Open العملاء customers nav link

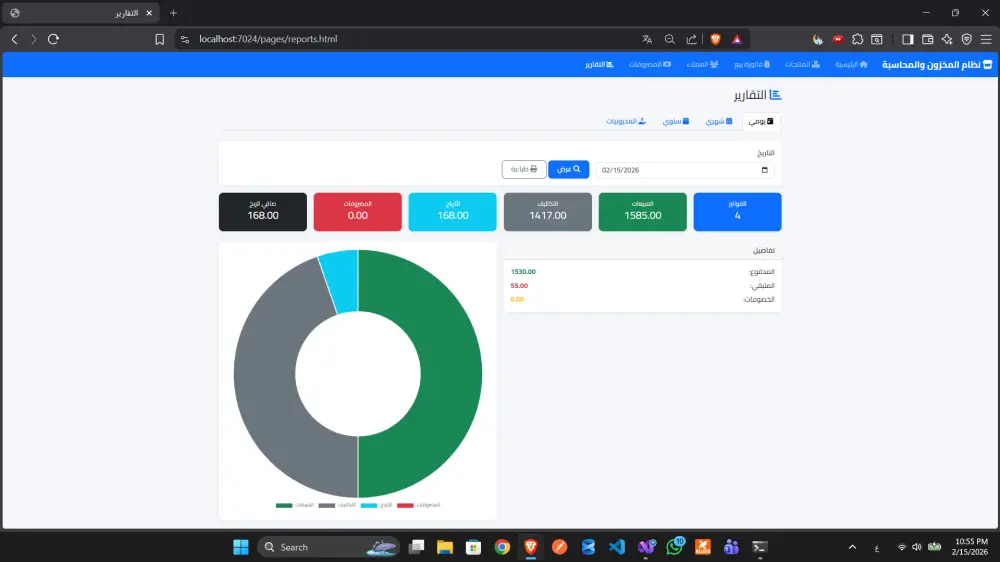702,64
